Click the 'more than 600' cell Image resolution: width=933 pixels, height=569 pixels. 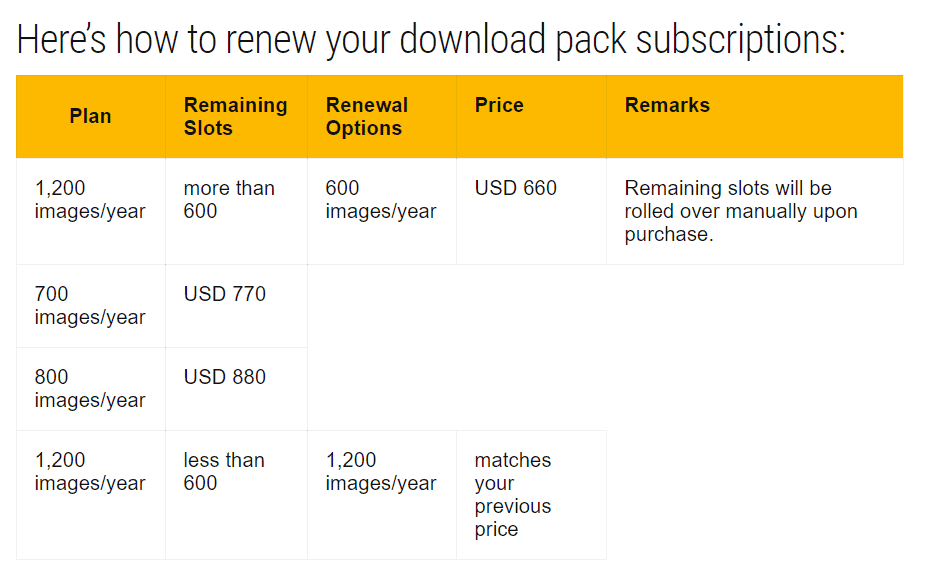coord(229,199)
